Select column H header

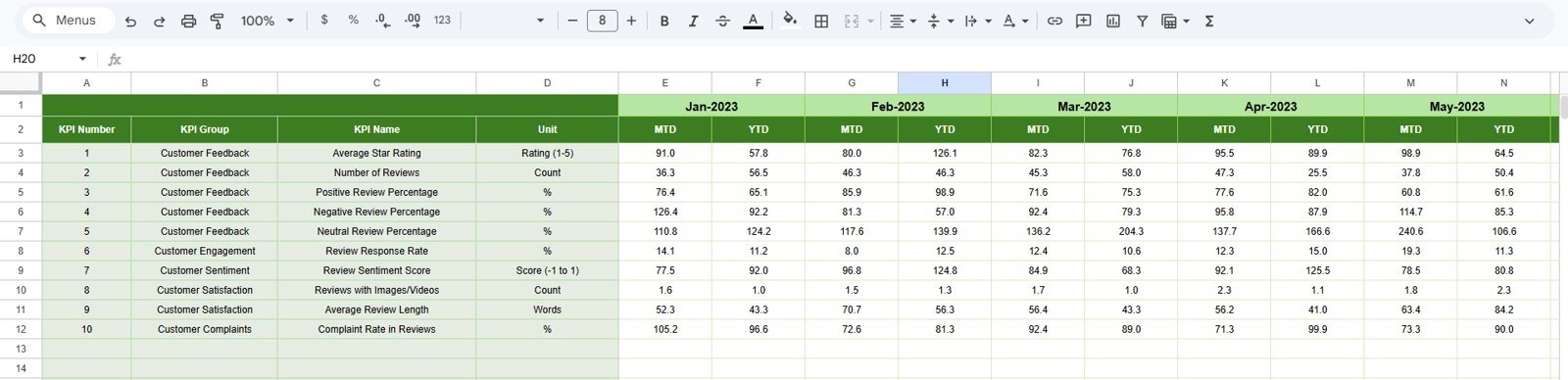click(945, 83)
